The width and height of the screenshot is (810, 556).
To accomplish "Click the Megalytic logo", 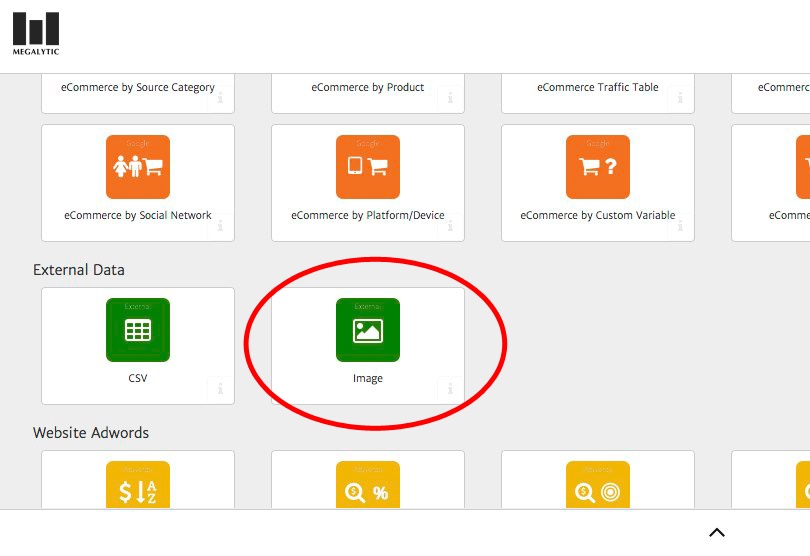I will 35,33.
